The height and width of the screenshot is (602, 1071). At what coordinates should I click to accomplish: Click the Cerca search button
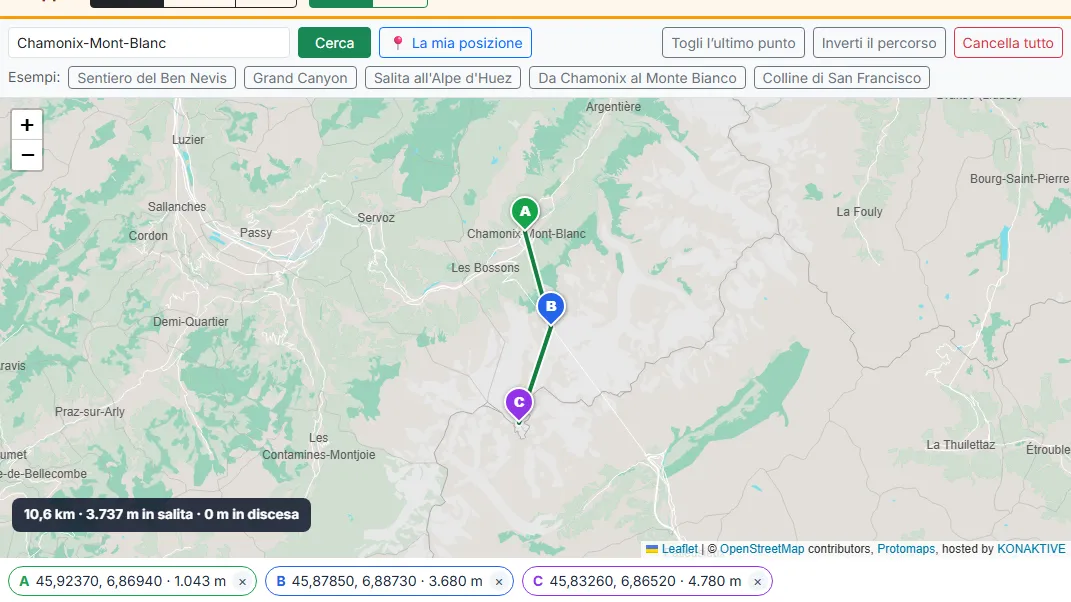(334, 43)
